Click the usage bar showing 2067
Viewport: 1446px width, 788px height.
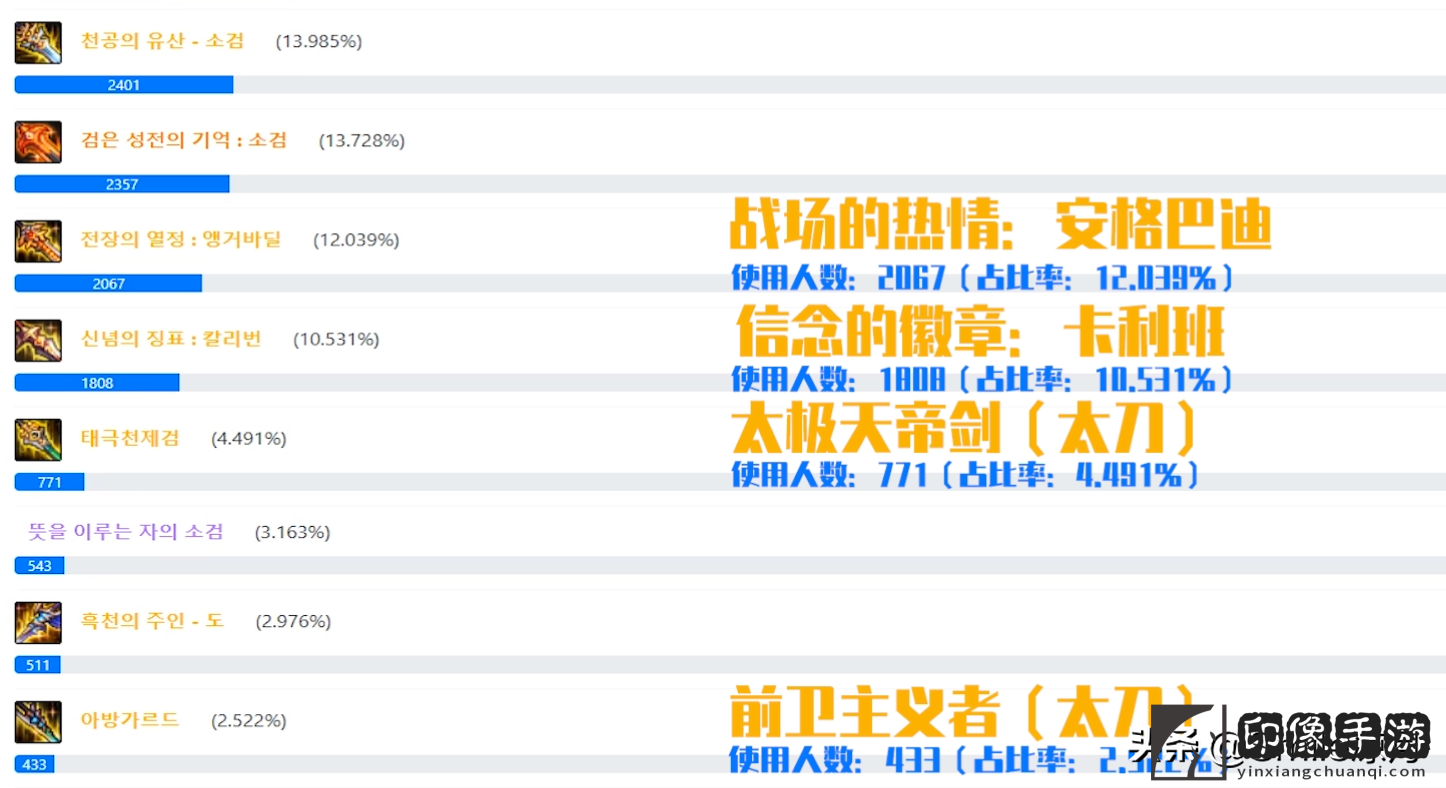[108, 283]
